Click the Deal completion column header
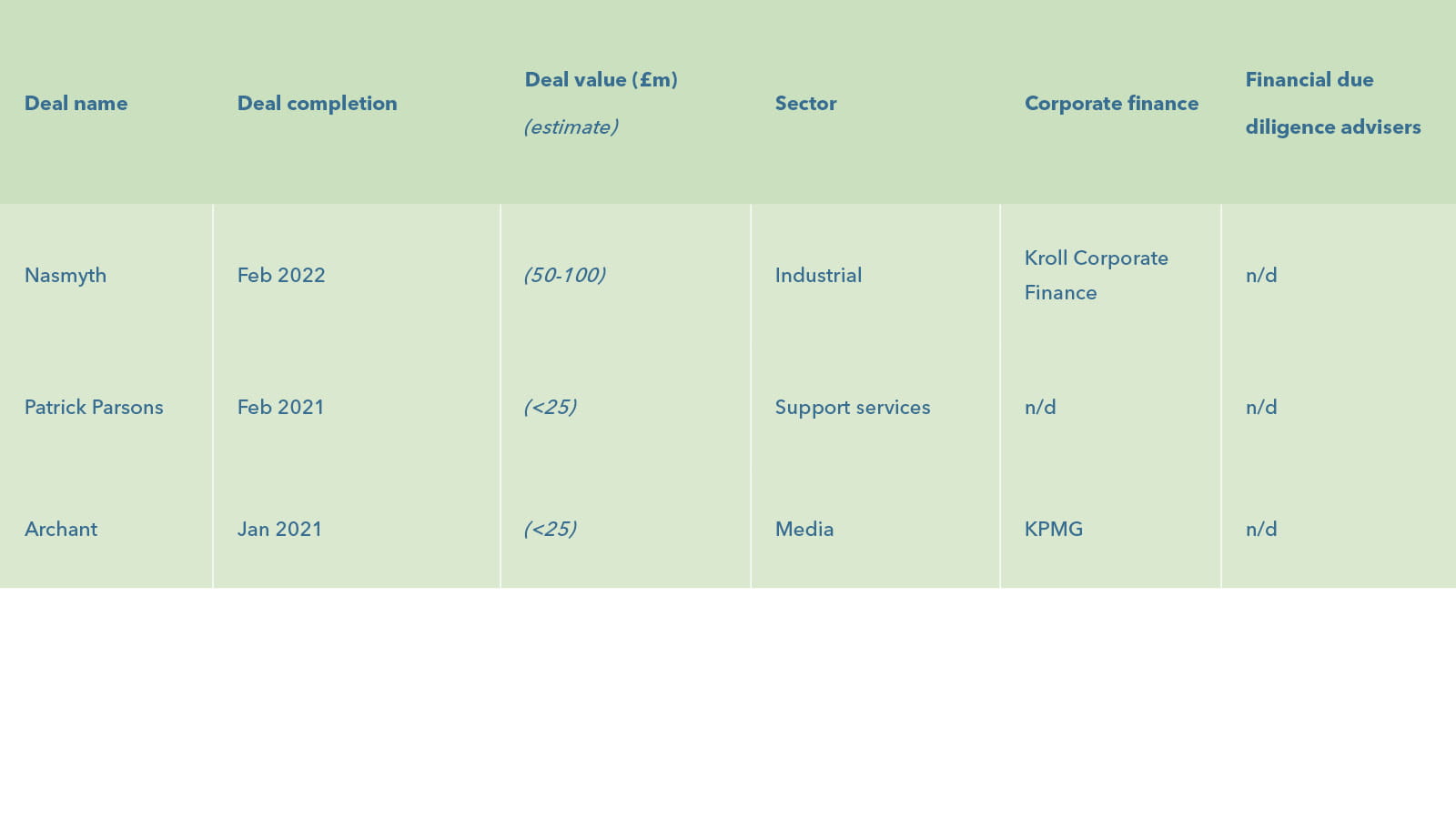Viewport: 1456px width, 819px height. (317, 104)
